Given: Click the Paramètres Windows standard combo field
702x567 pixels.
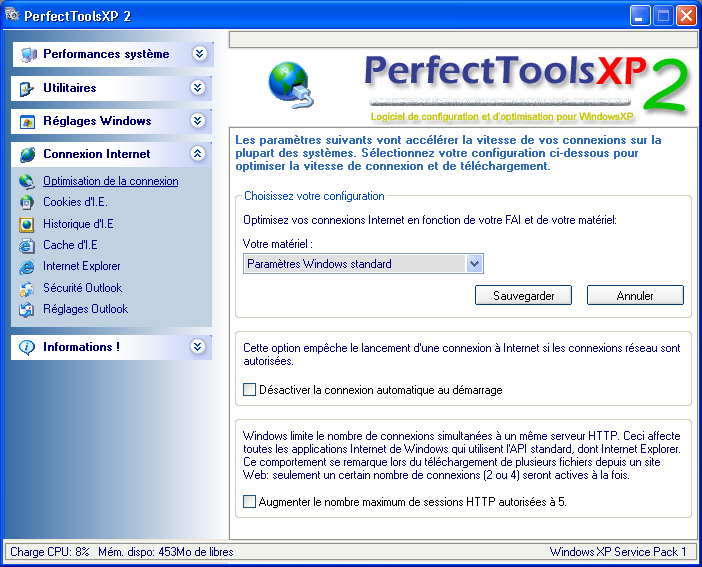Looking at the screenshot, I should click(x=363, y=264).
